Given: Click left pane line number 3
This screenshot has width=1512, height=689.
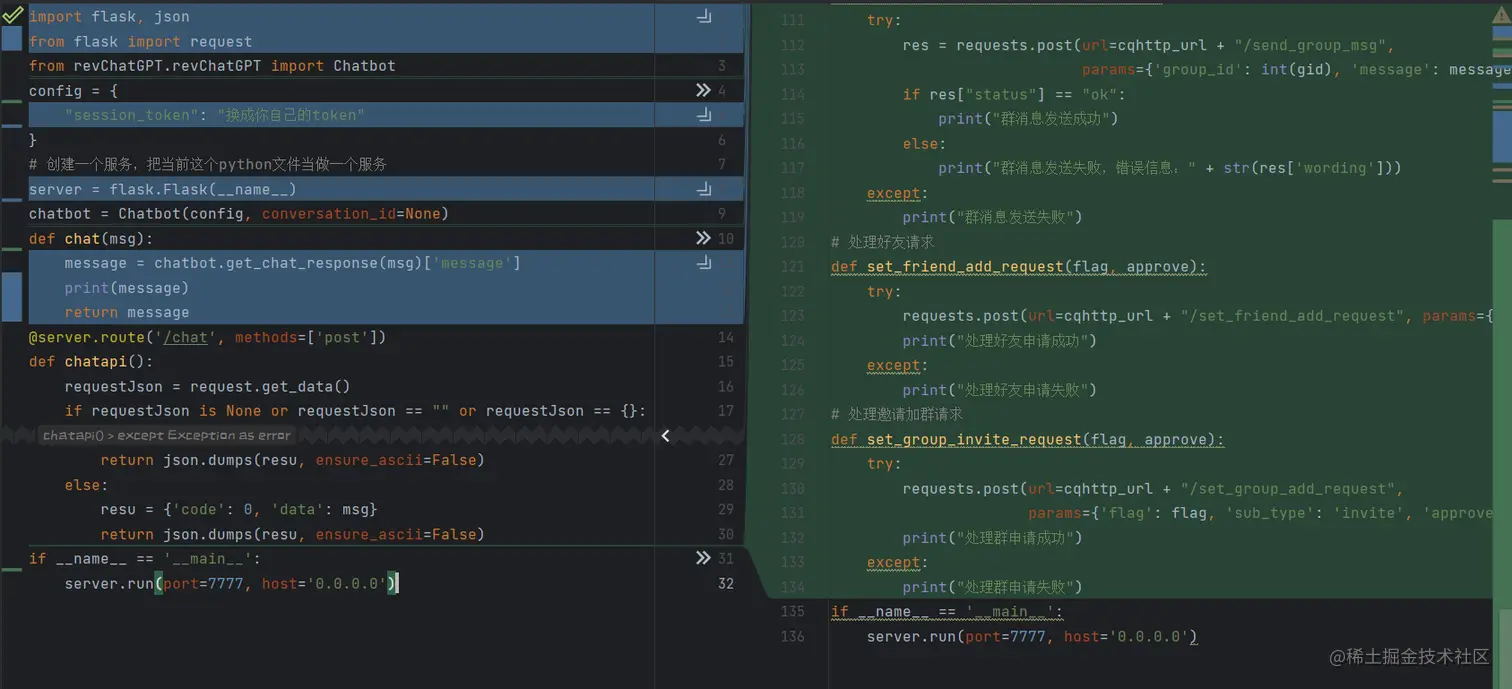Looking at the screenshot, I should tap(722, 66).
